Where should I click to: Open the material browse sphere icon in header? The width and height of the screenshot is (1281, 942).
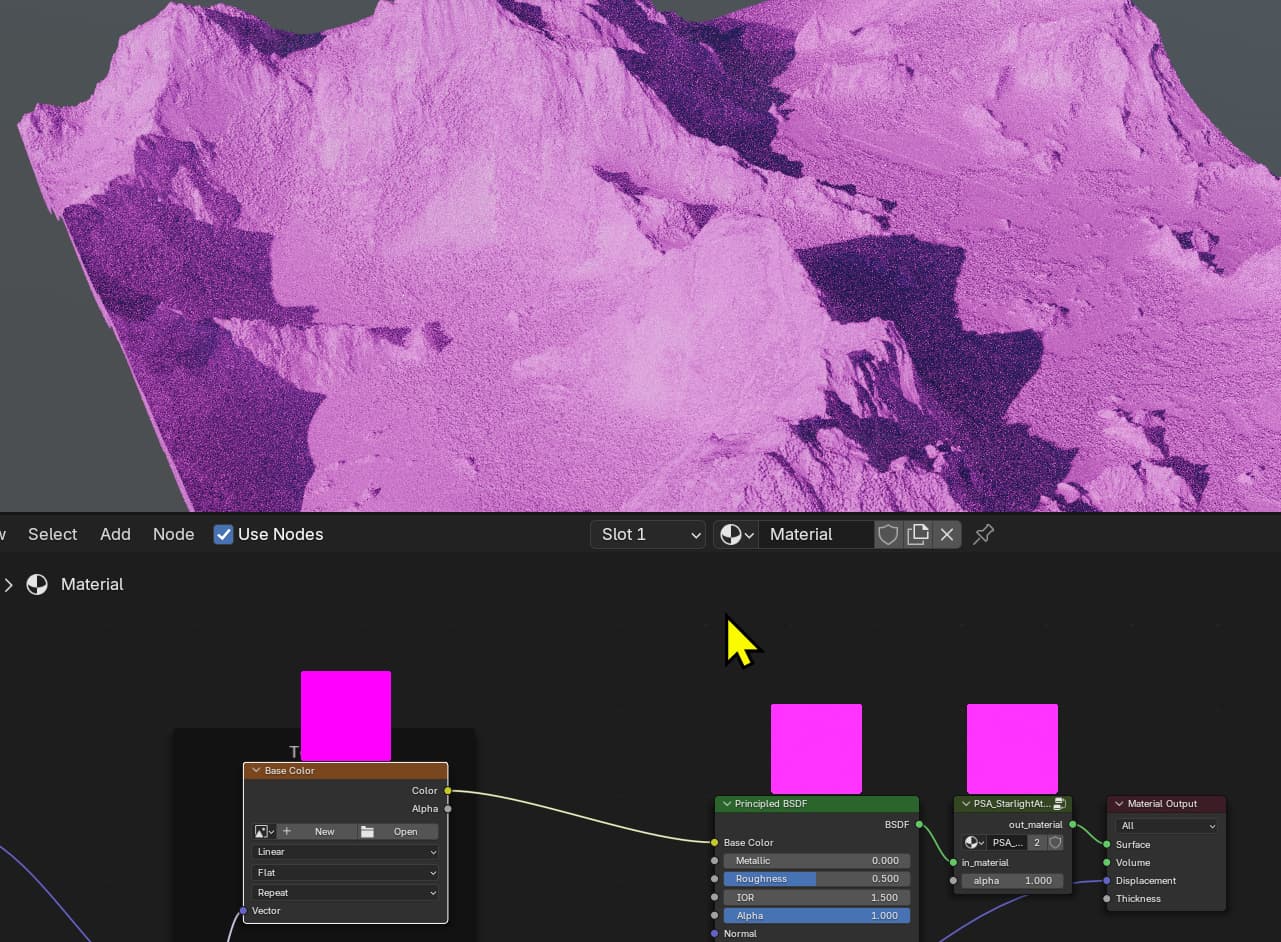click(x=736, y=534)
